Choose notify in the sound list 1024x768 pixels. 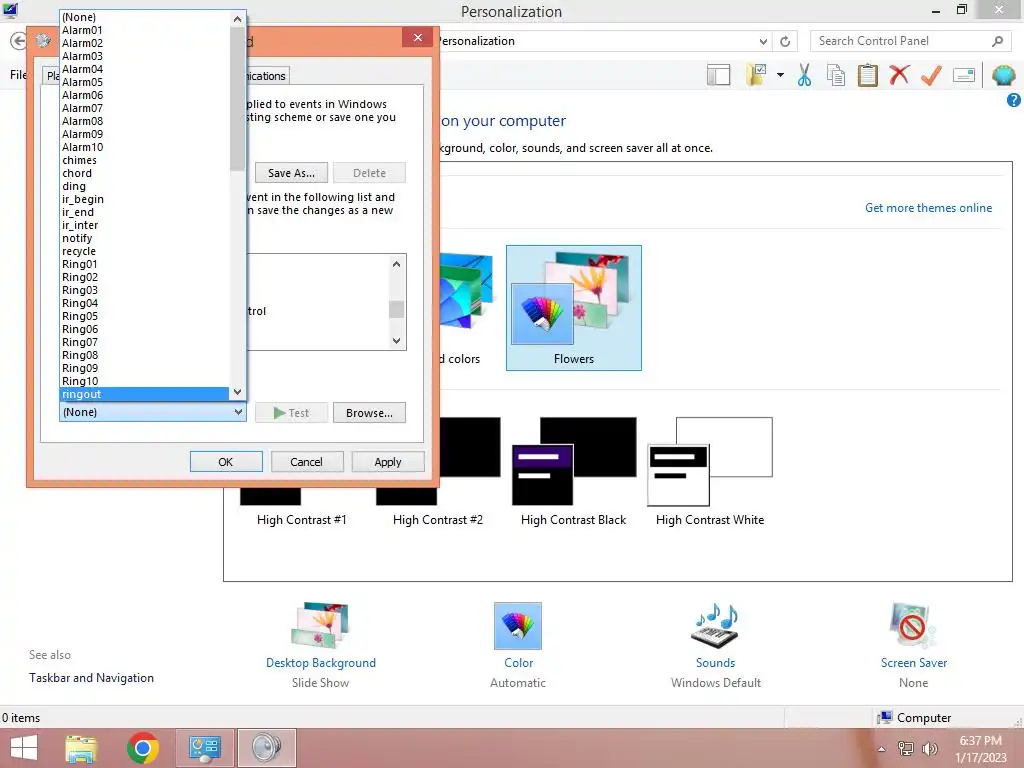coord(144,238)
